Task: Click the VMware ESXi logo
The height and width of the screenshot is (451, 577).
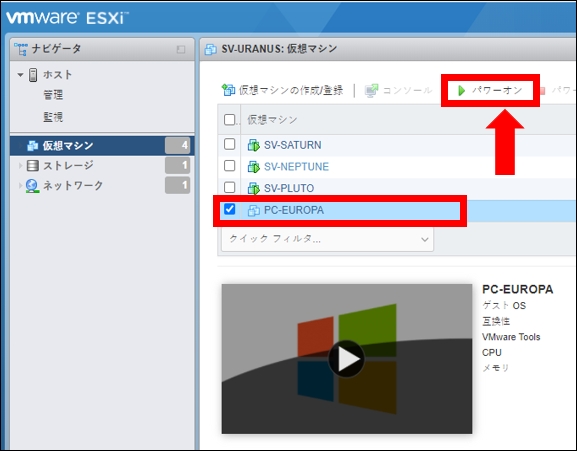Action: pos(67,18)
